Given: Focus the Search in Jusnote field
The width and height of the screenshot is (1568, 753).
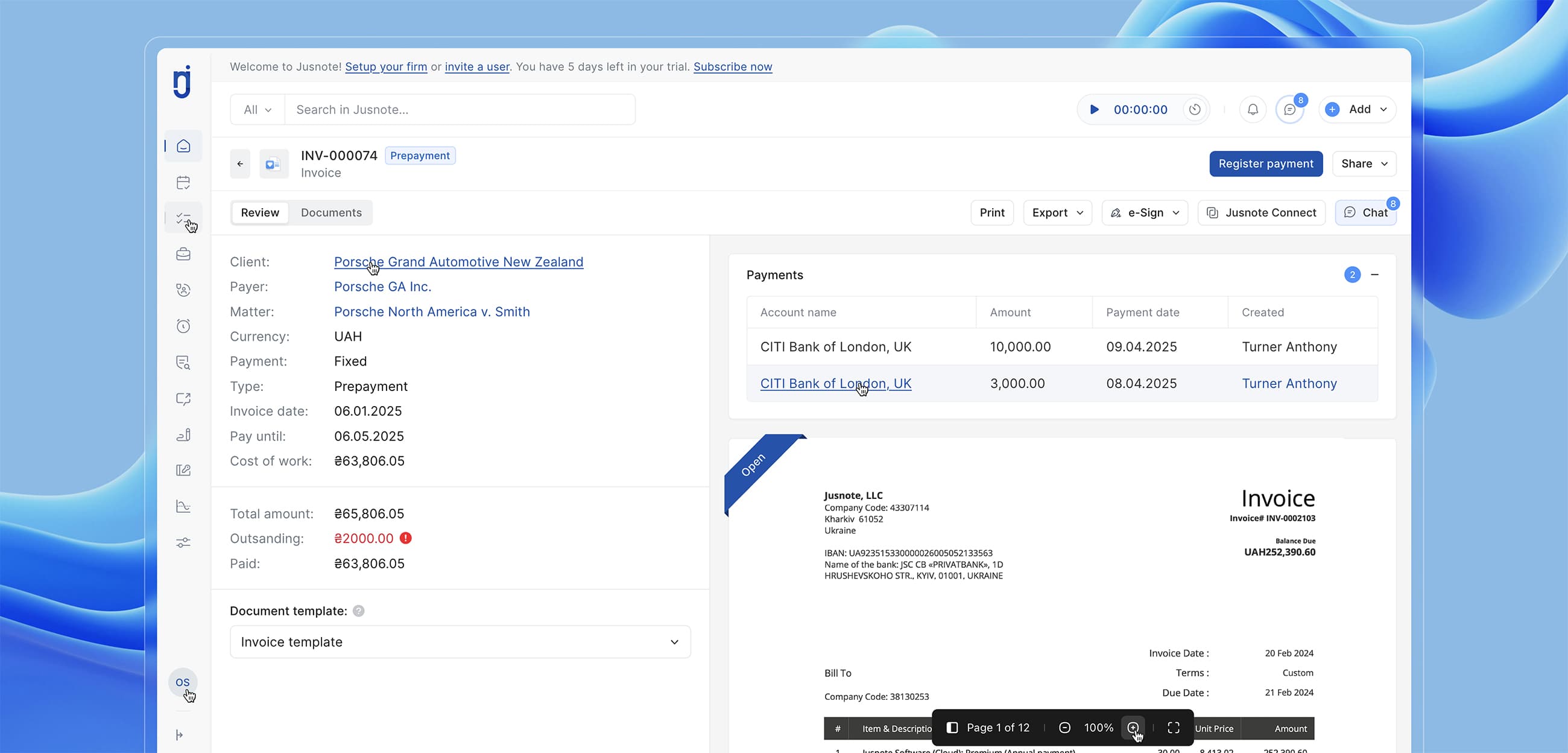Looking at the screenshot, I should (460, 110).
